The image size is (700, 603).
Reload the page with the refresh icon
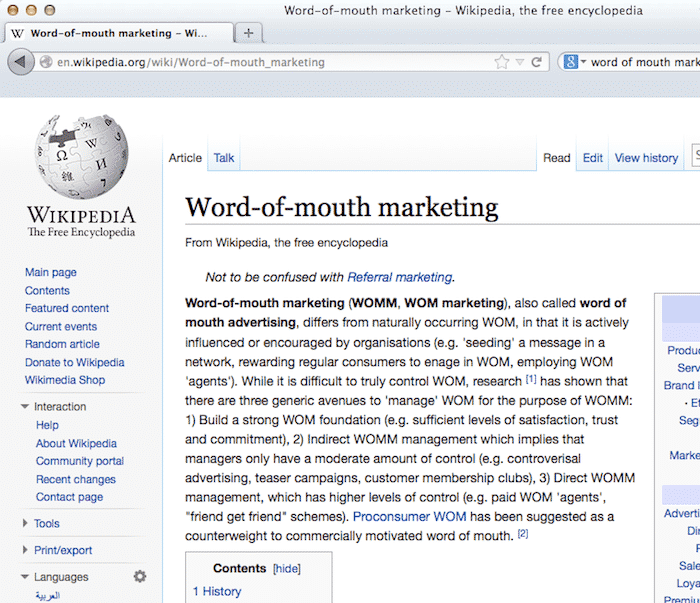[x=537, y=62]
